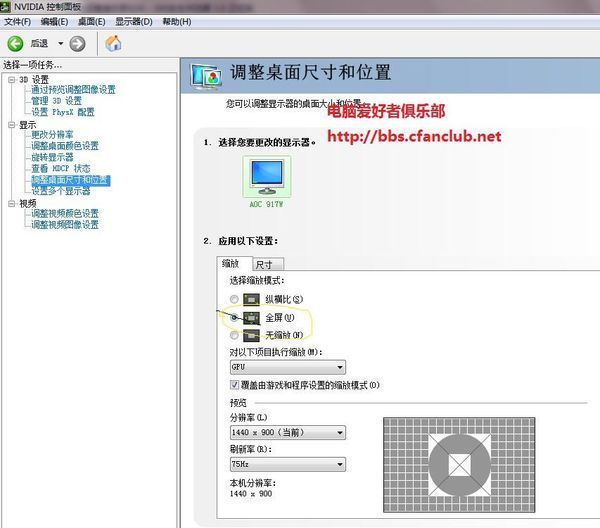Click the grey Forward arrow icon
600x528 pixels.
[x=77, y=44]
